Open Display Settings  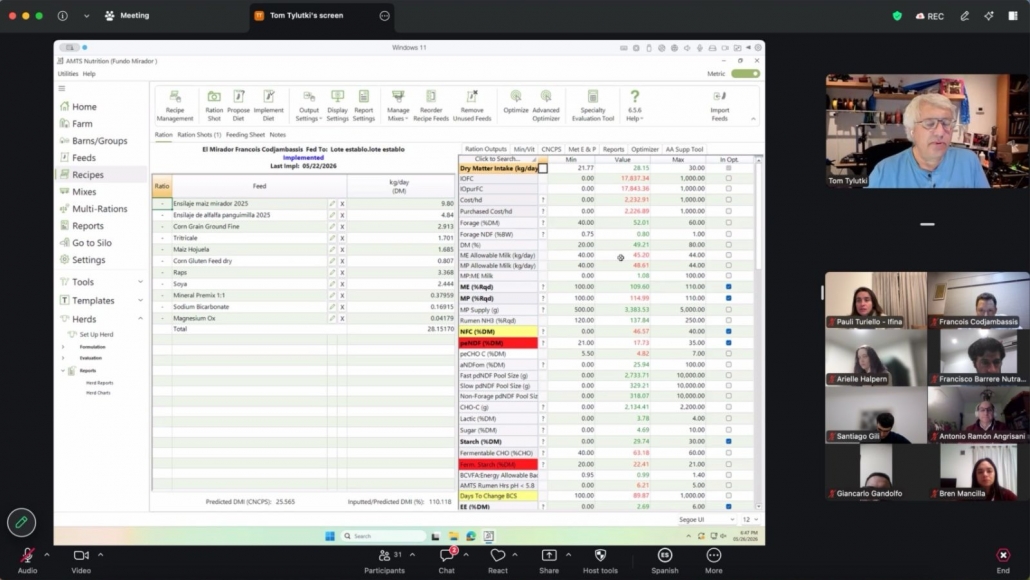pos(337,106)
